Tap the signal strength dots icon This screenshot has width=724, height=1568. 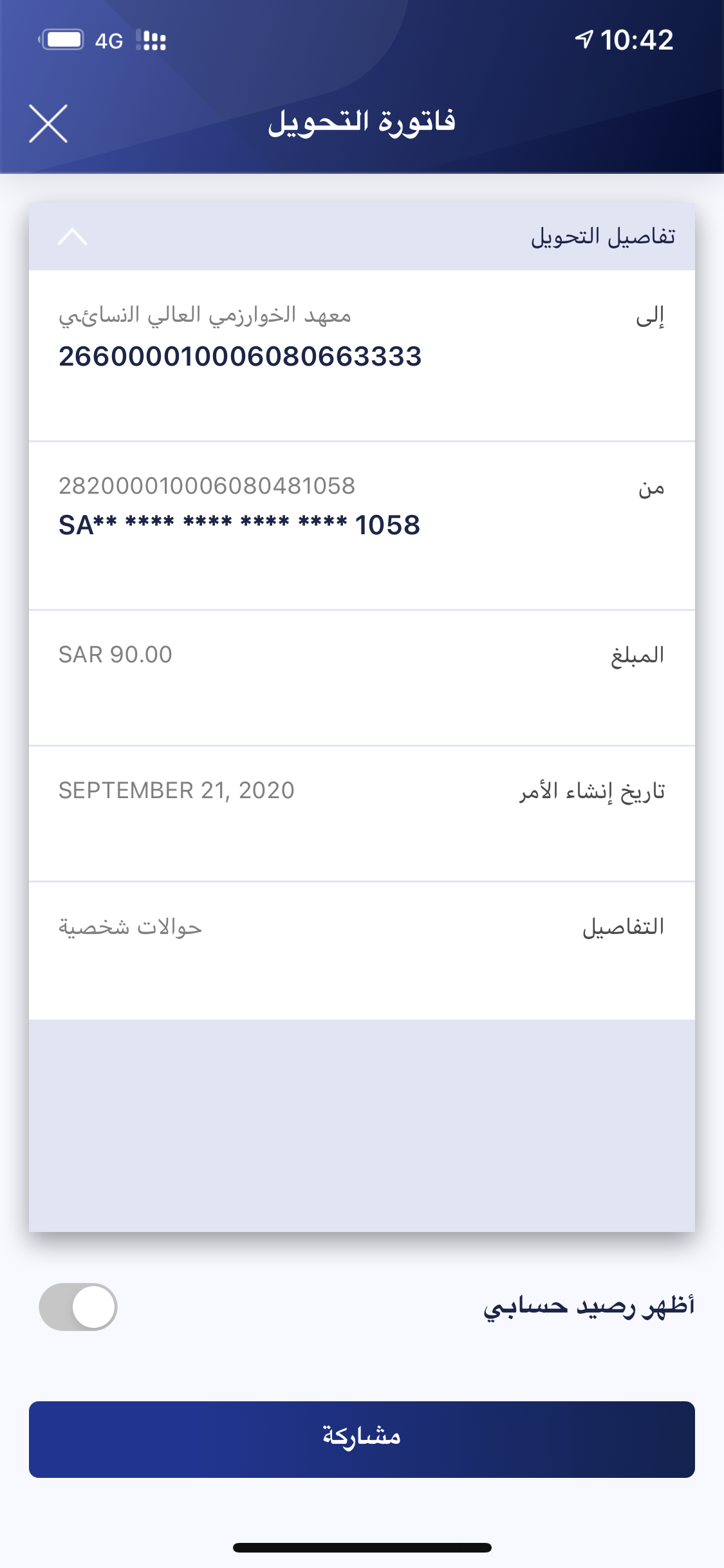pos(152,40)
